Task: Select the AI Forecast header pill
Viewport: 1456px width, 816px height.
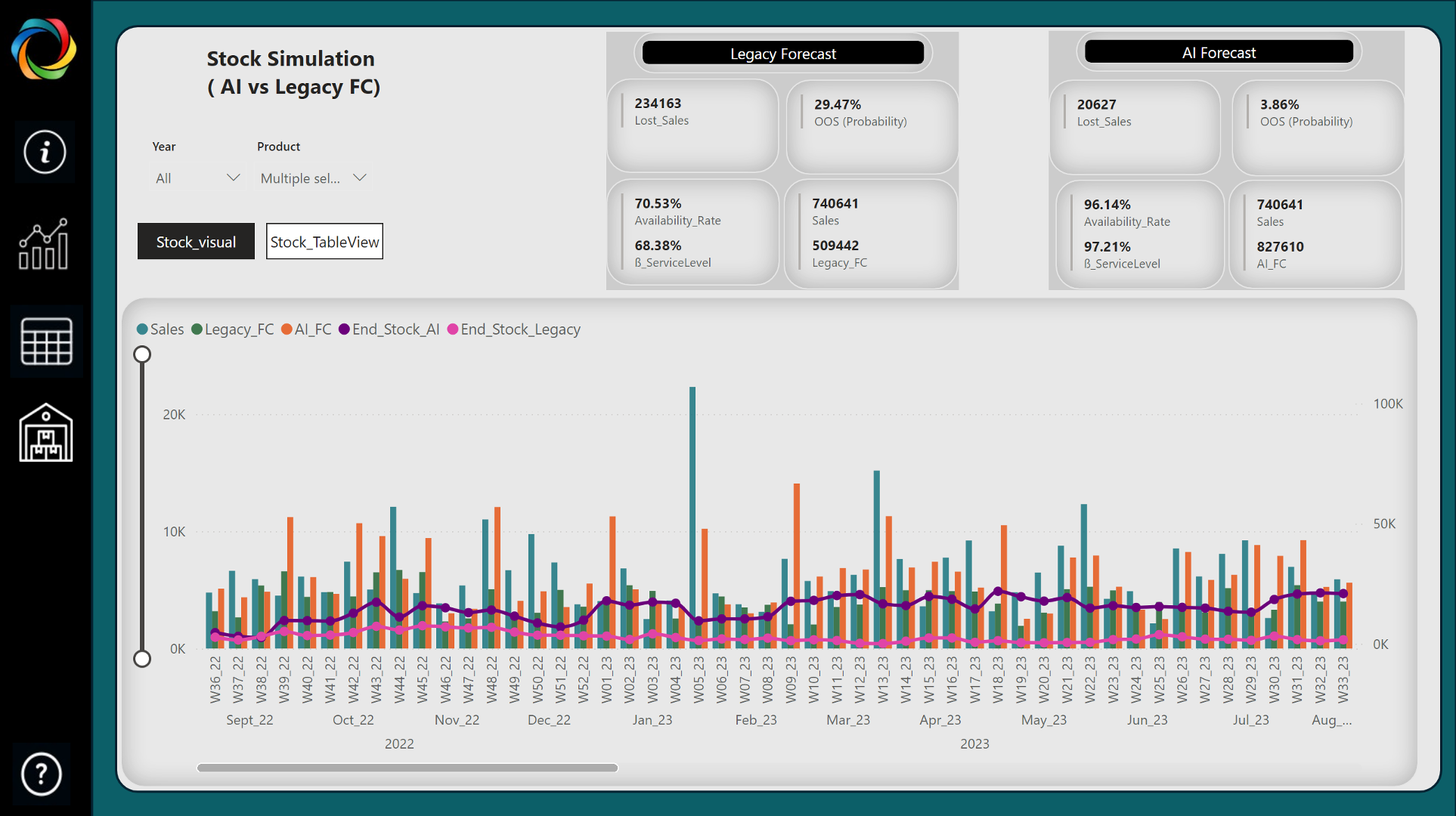Action: click(1219, 51)
